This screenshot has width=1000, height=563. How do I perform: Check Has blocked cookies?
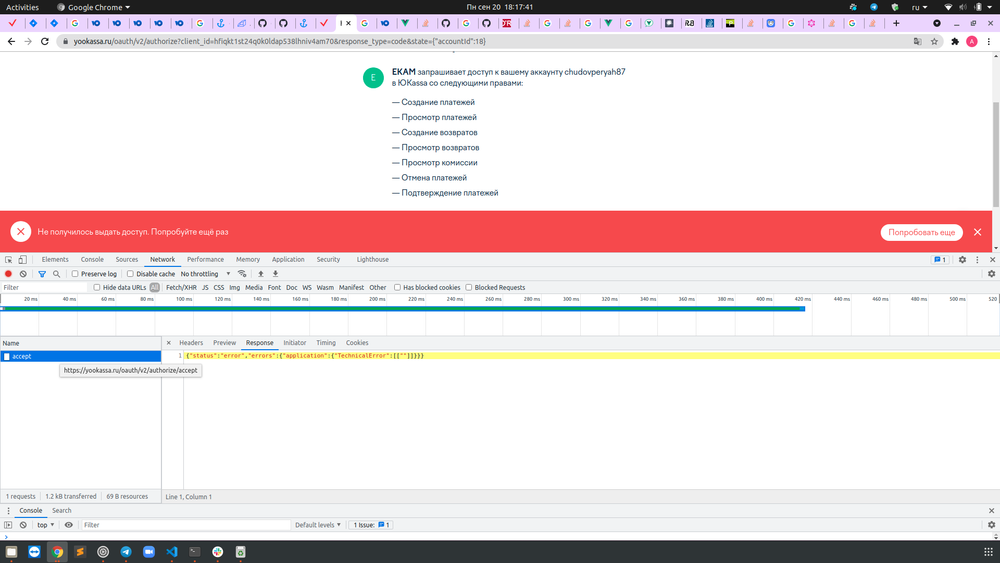pos(397,288)
